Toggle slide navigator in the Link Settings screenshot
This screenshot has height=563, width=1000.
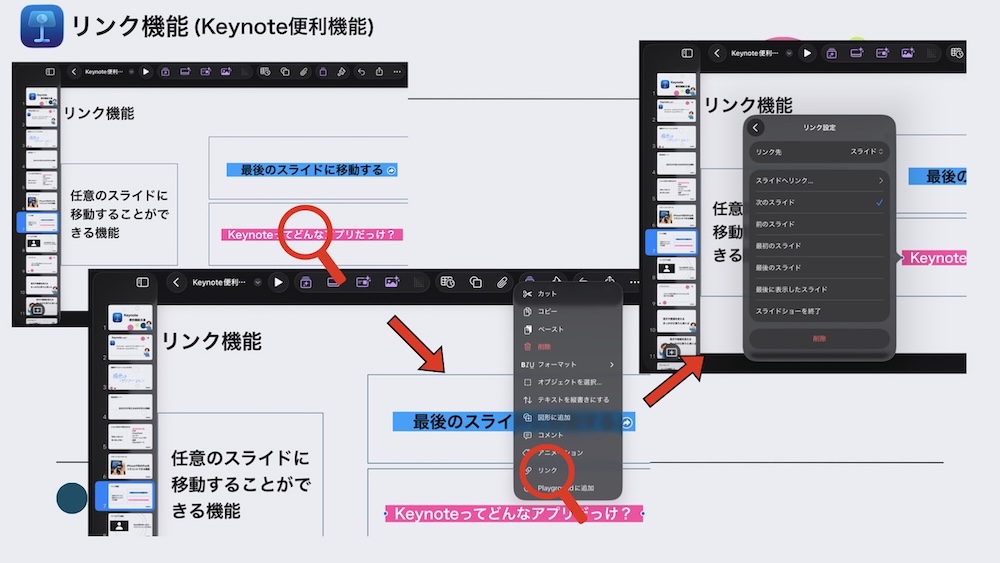[x=687, y=54]
